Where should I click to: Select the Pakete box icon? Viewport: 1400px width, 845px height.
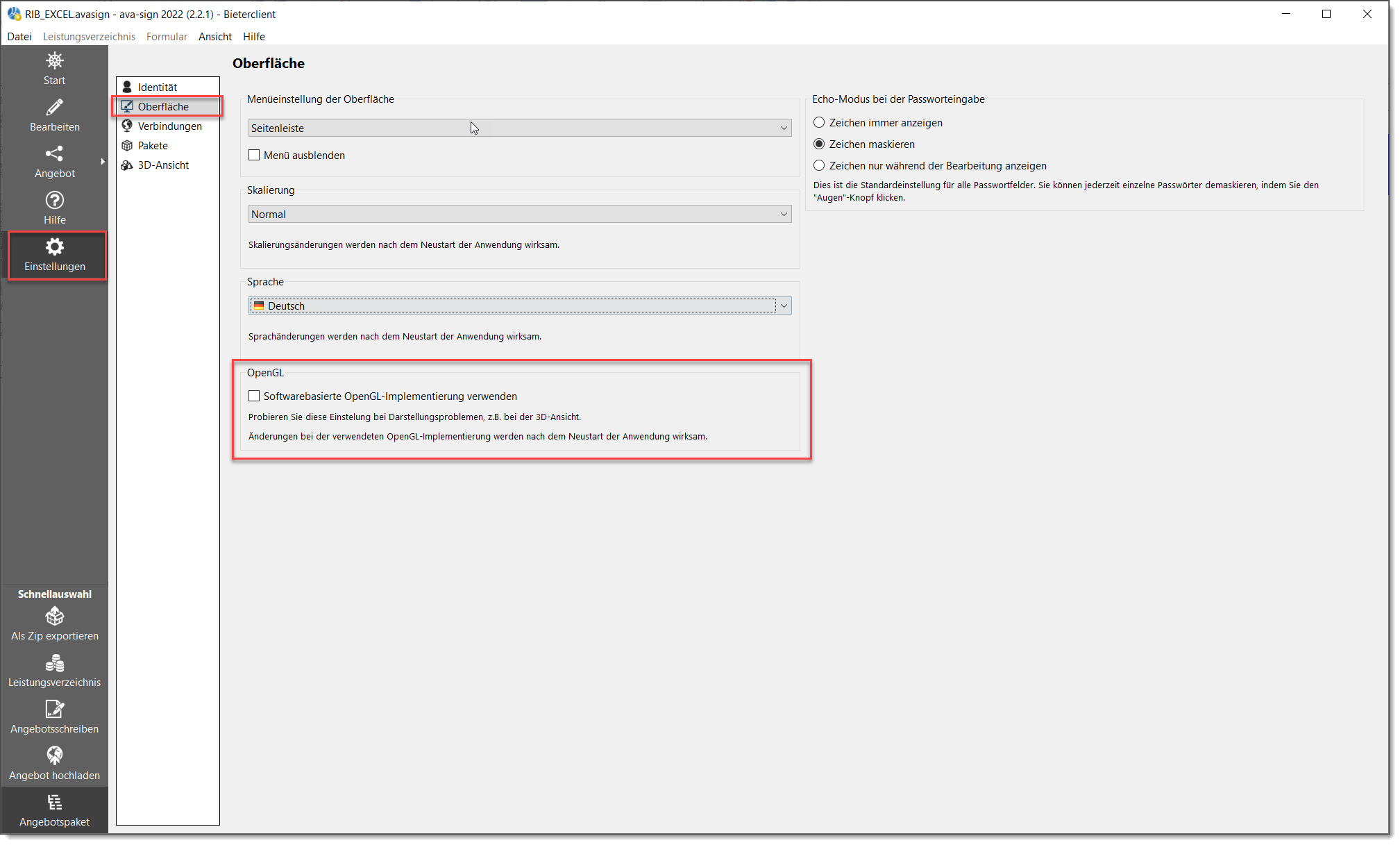[127, 145]
